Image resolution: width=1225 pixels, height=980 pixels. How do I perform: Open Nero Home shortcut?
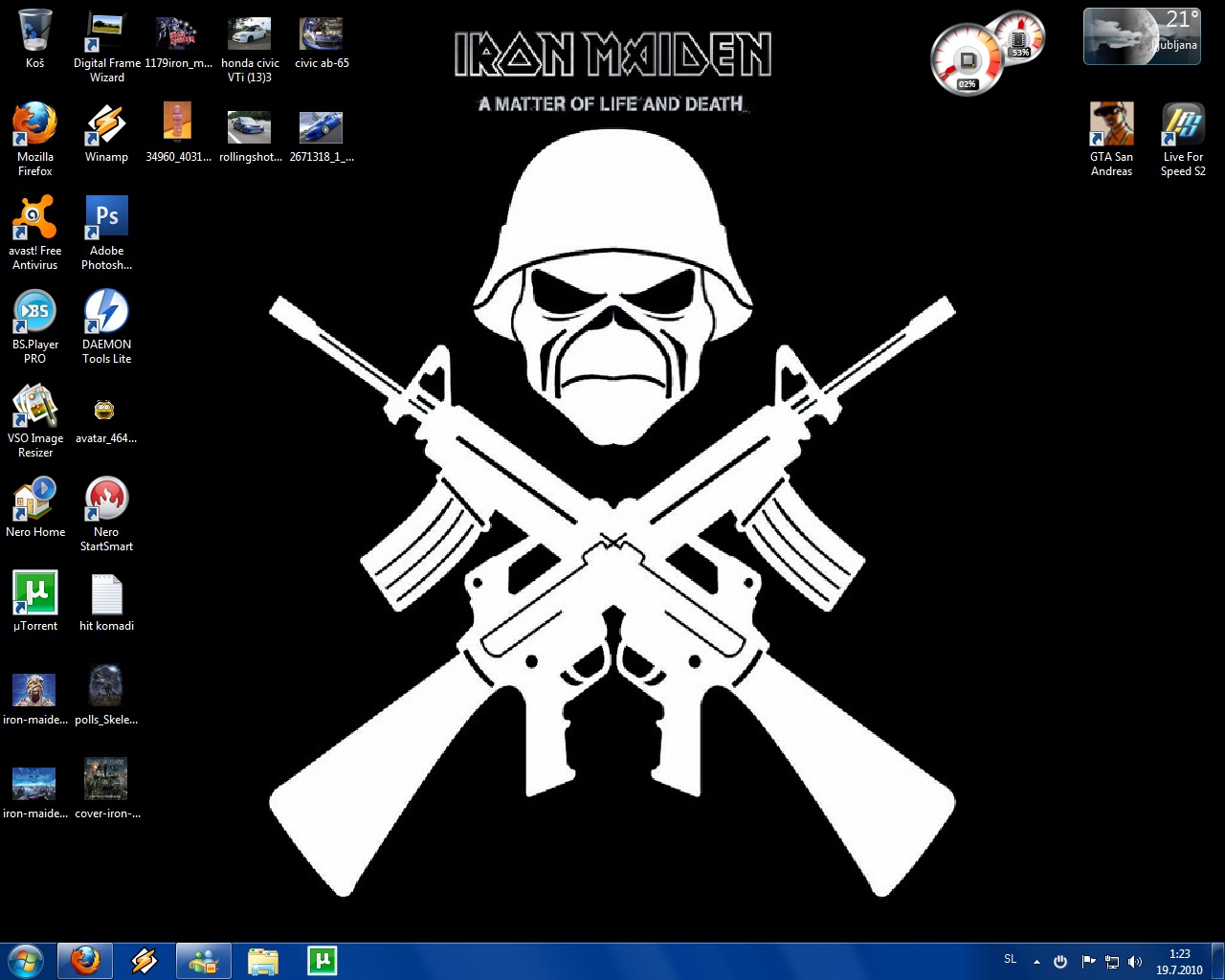pyautogui.click(x=35, y=508)
